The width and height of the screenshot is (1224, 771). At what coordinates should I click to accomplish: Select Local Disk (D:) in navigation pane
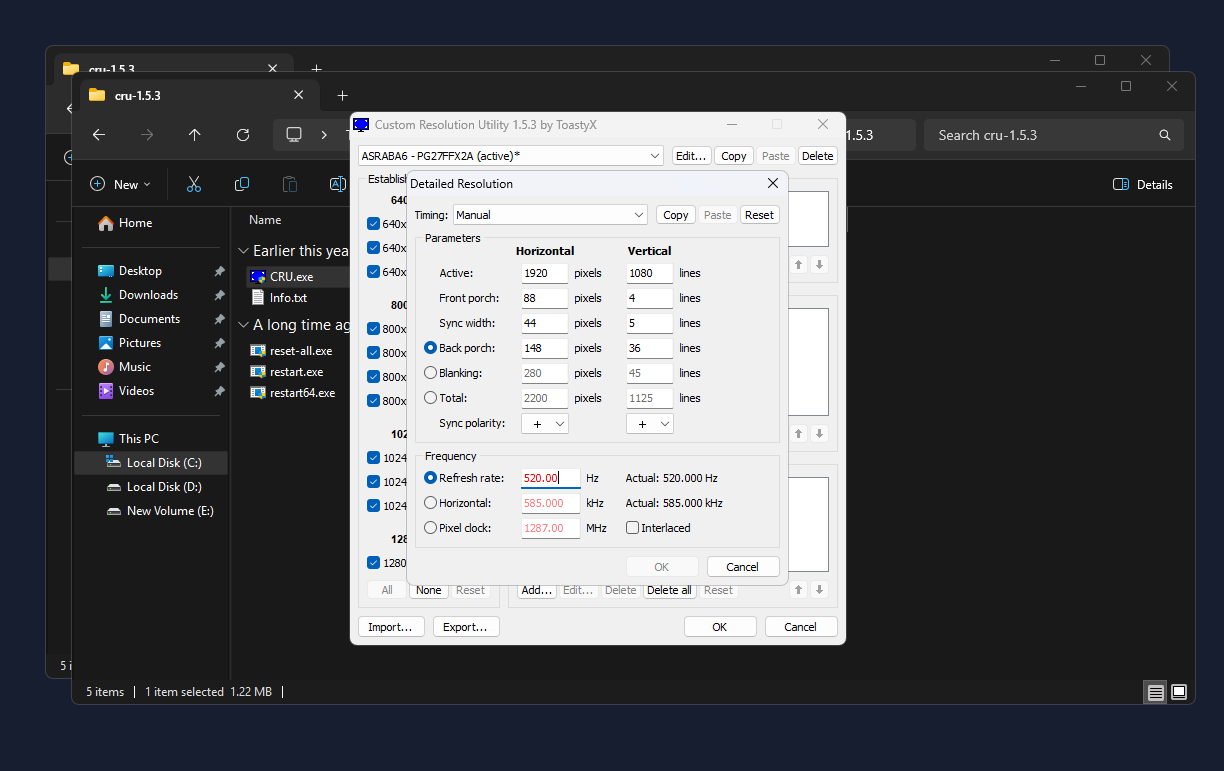point(164,487)
